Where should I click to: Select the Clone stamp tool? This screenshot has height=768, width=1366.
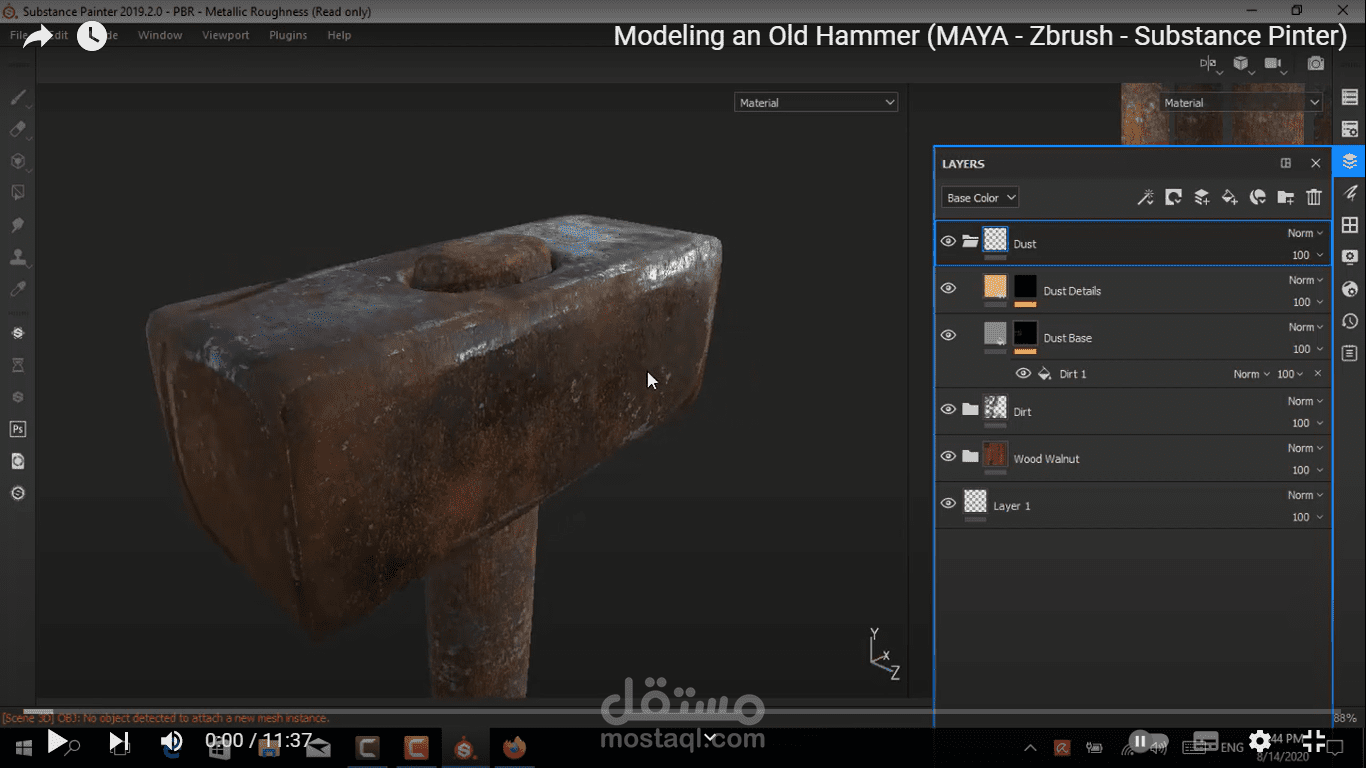[x=17, y=257]
